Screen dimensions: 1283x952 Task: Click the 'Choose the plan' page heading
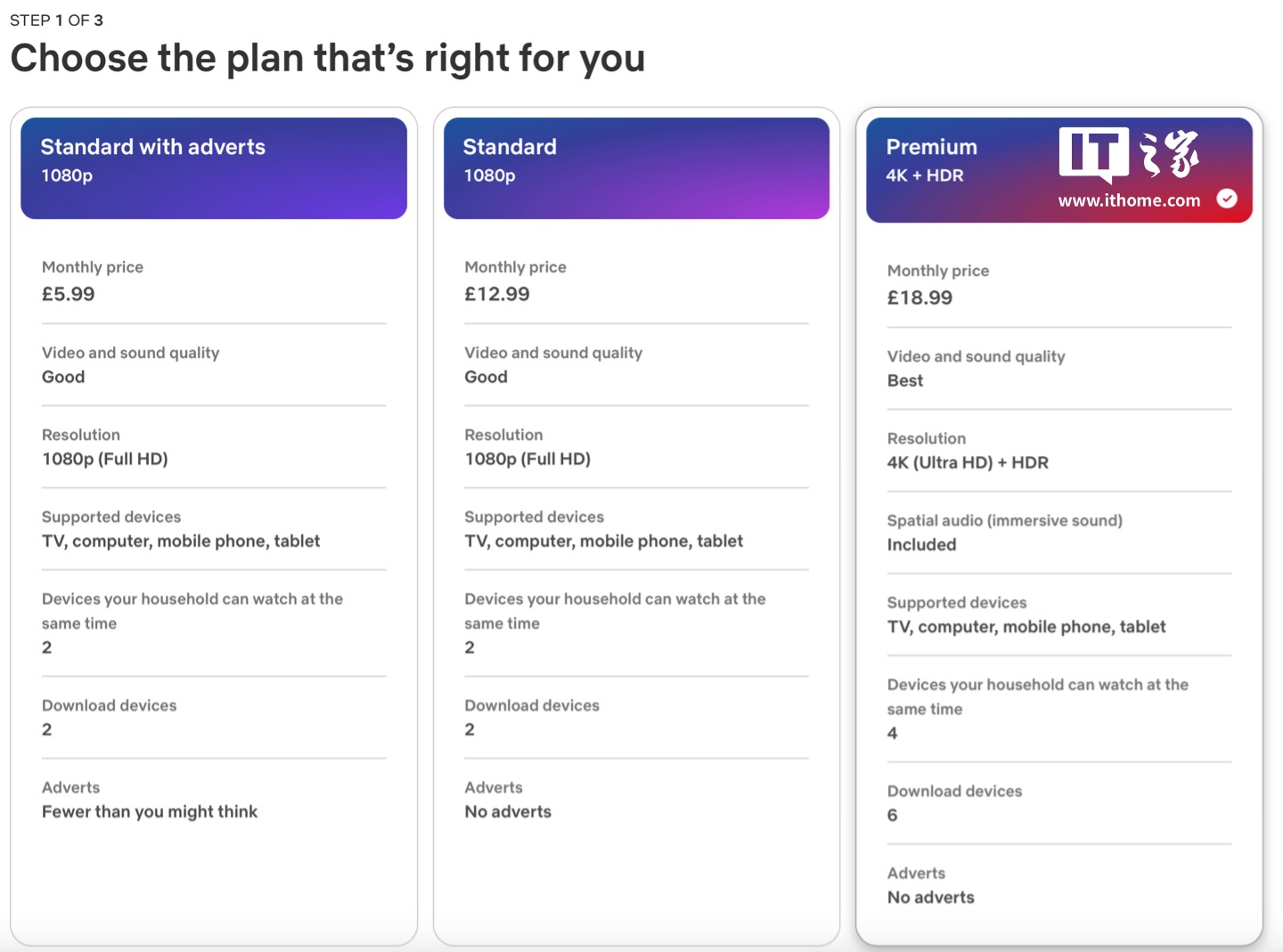point(327,58)
